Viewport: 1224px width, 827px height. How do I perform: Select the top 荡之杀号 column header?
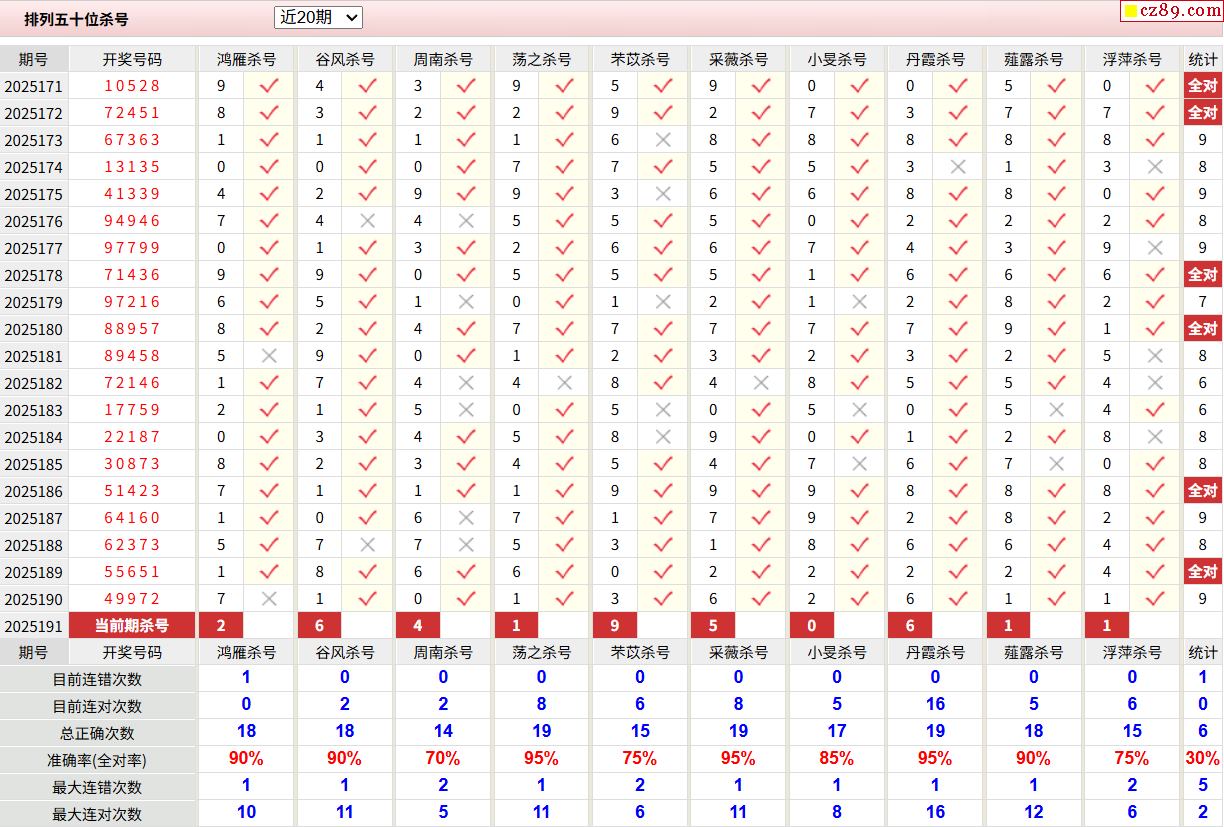point(541,59)
